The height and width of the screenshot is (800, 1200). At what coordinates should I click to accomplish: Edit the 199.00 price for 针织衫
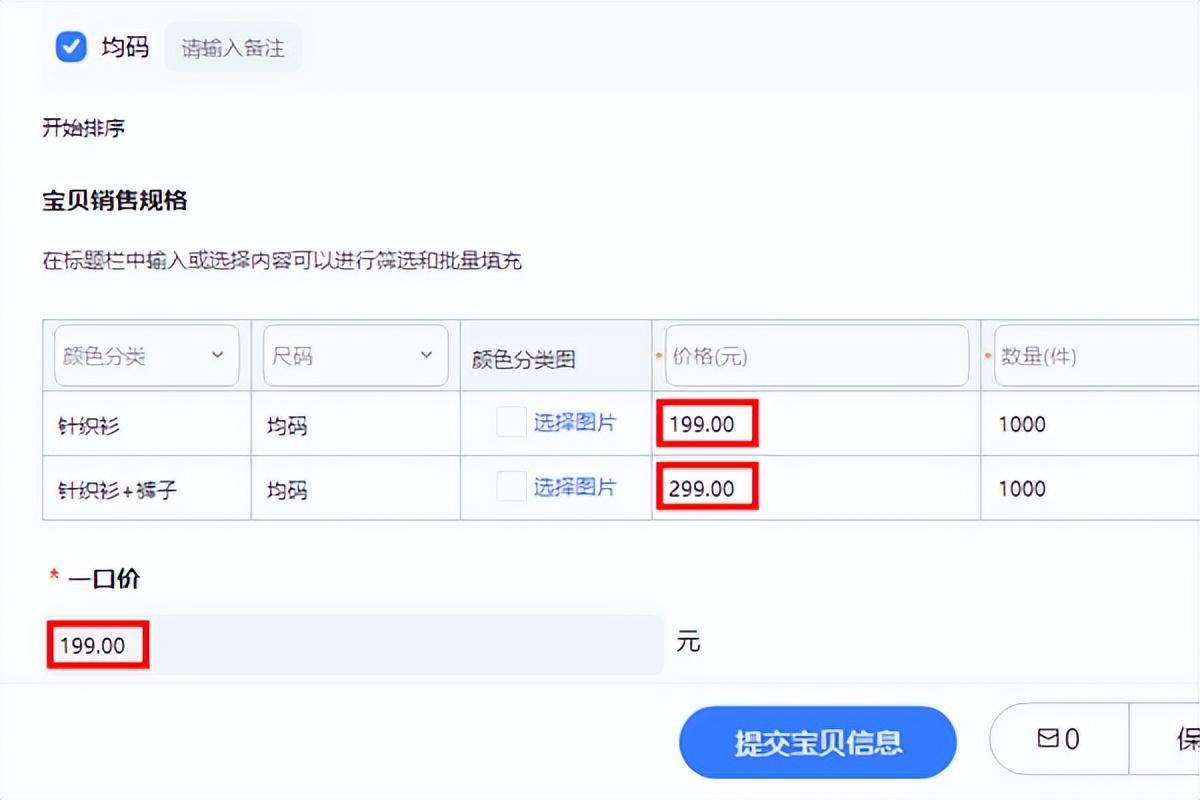(707, 424)
